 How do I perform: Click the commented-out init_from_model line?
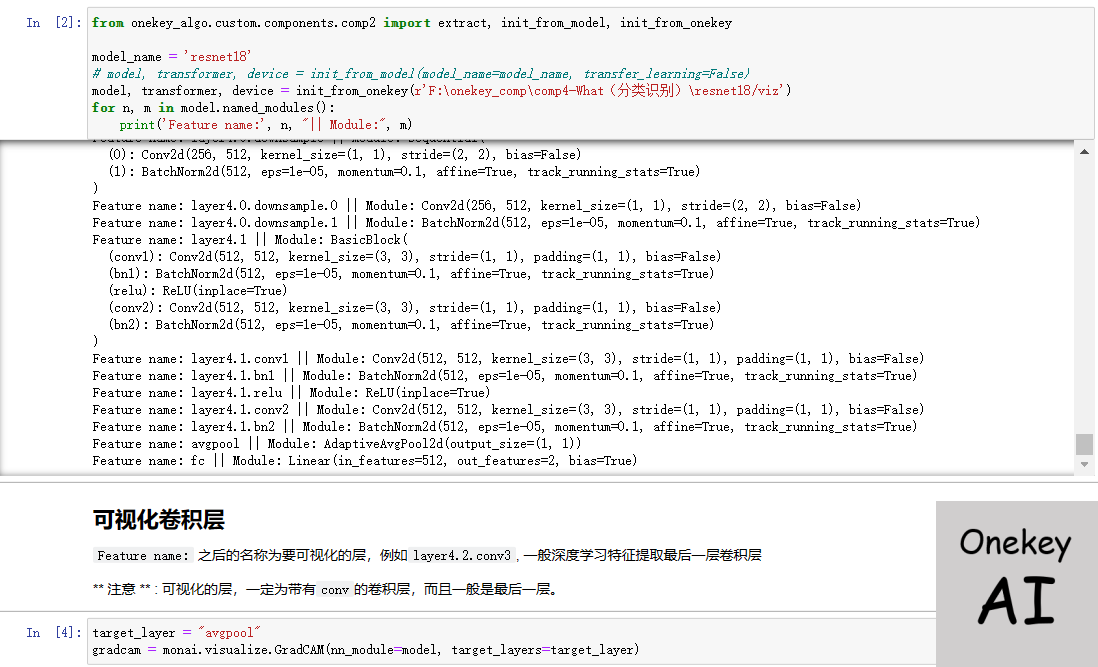point(420,74)
